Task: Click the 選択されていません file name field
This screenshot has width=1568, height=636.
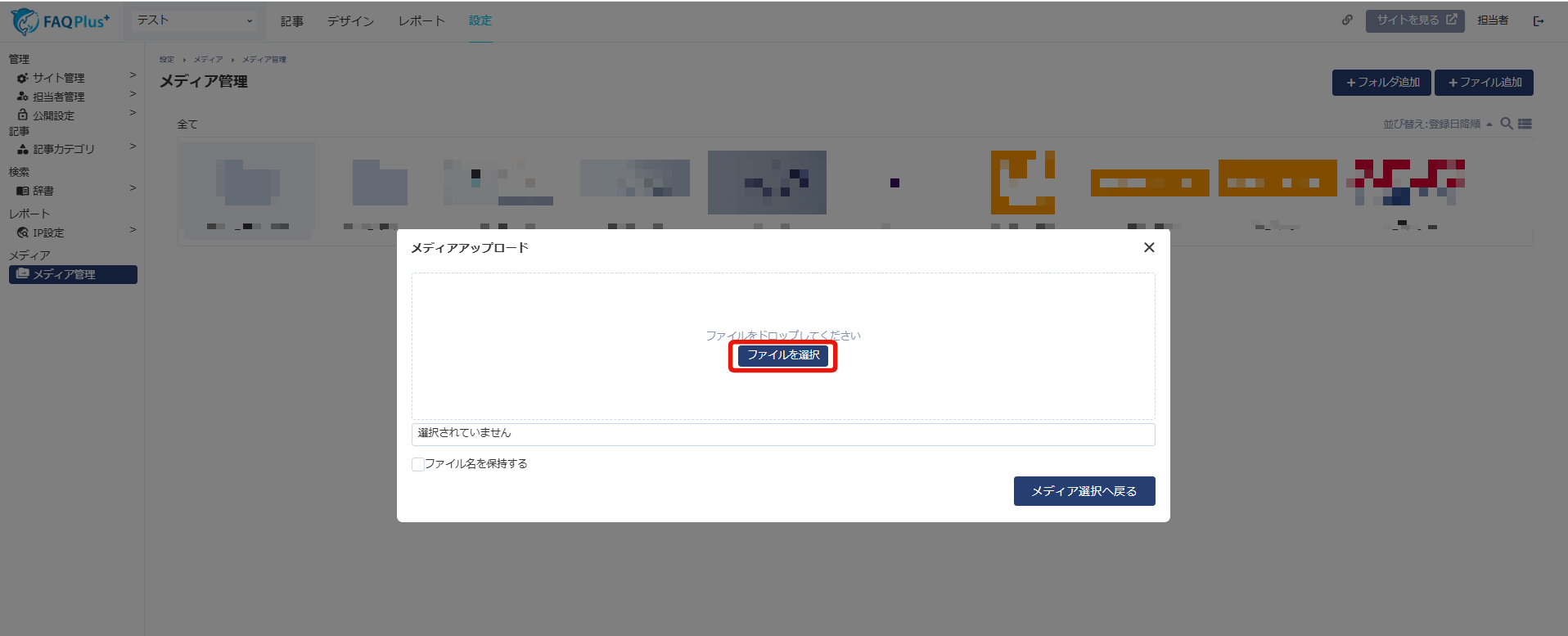Action: (x=783, y=434)
